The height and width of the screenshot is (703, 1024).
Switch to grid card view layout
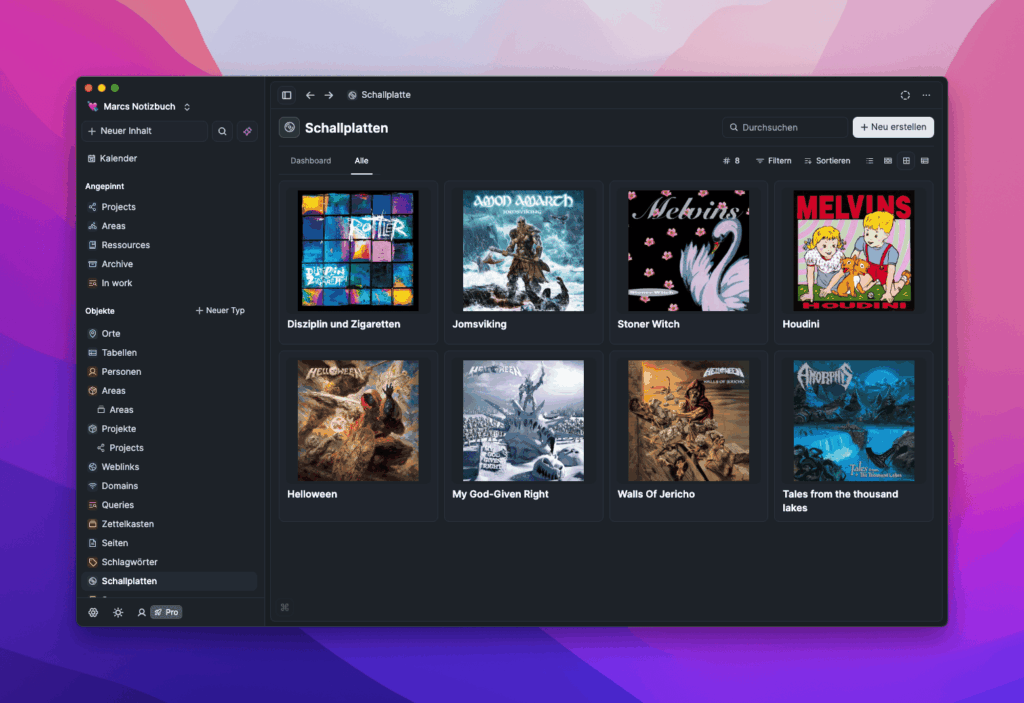tap(906, 161)
